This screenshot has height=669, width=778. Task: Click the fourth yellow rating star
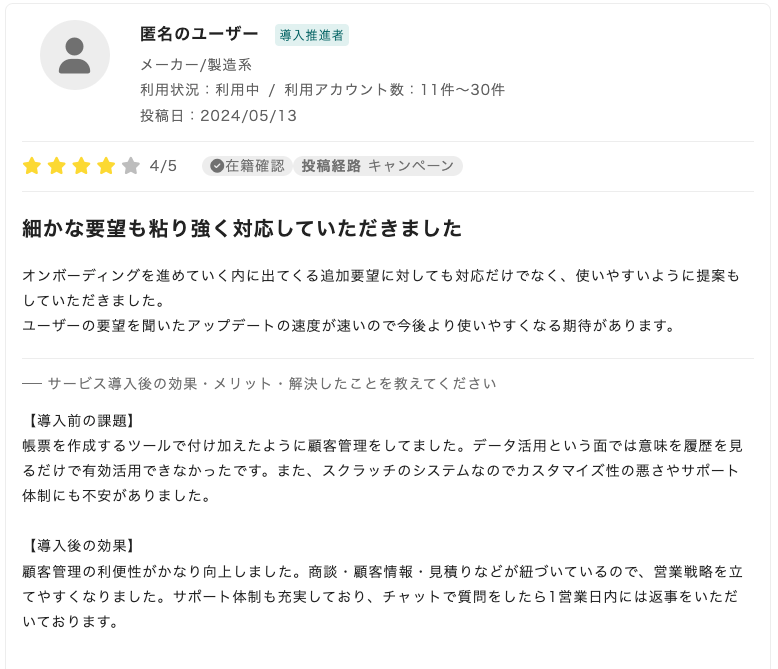tap(106, 166)
